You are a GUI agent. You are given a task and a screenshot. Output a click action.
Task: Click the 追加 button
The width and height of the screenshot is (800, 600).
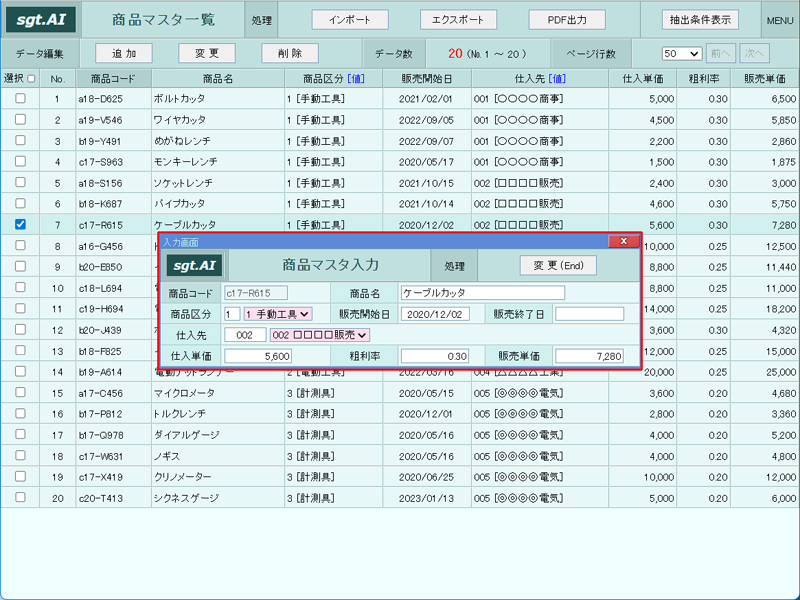(x=124, y=53)
